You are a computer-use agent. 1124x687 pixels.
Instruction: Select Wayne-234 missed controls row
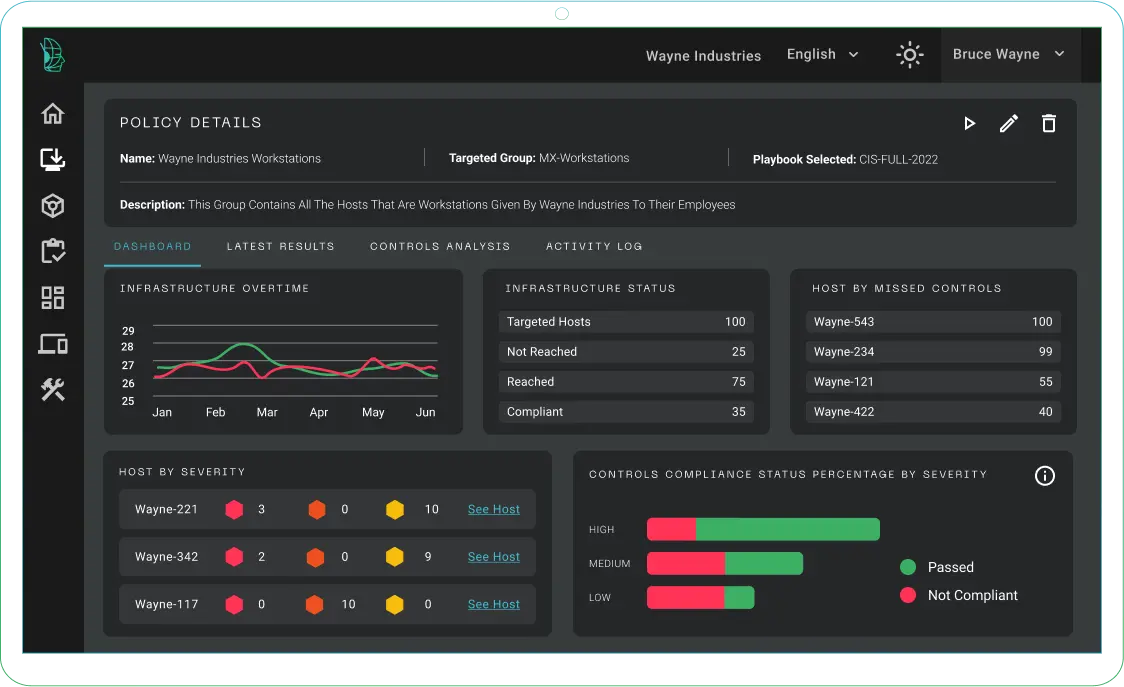(x=933, y=352)
